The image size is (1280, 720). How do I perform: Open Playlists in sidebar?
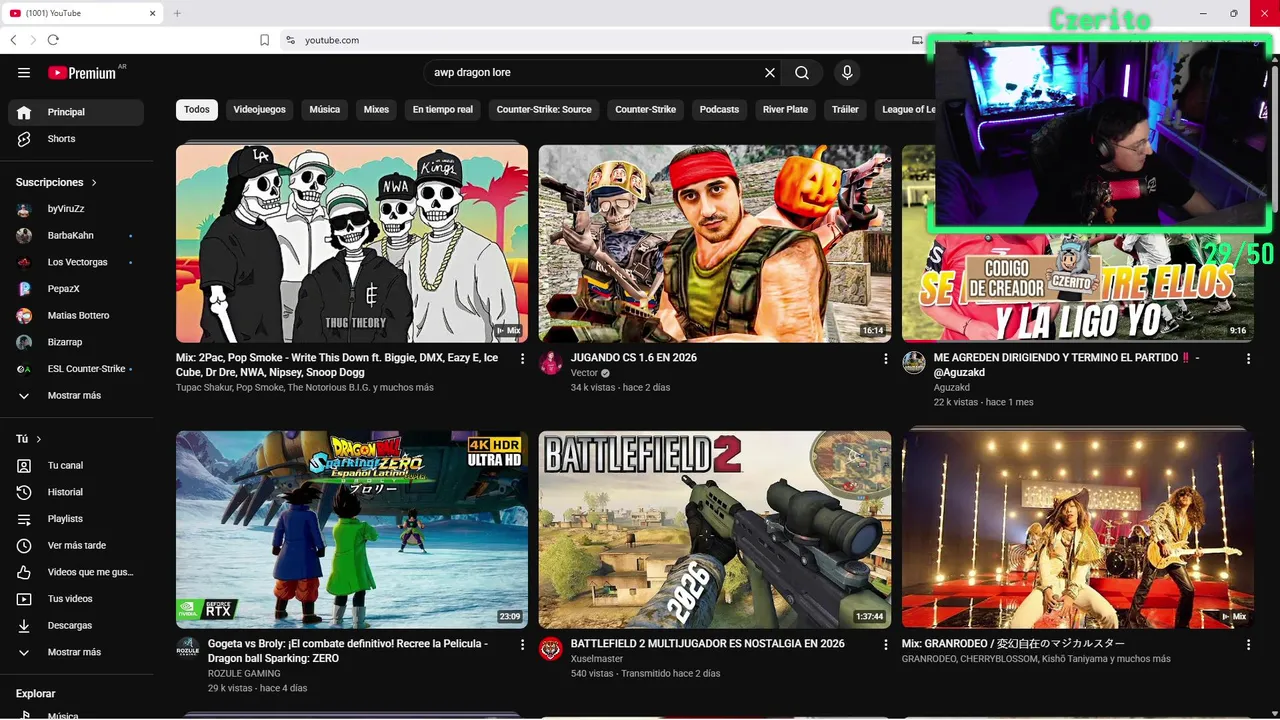pos(76,519)
